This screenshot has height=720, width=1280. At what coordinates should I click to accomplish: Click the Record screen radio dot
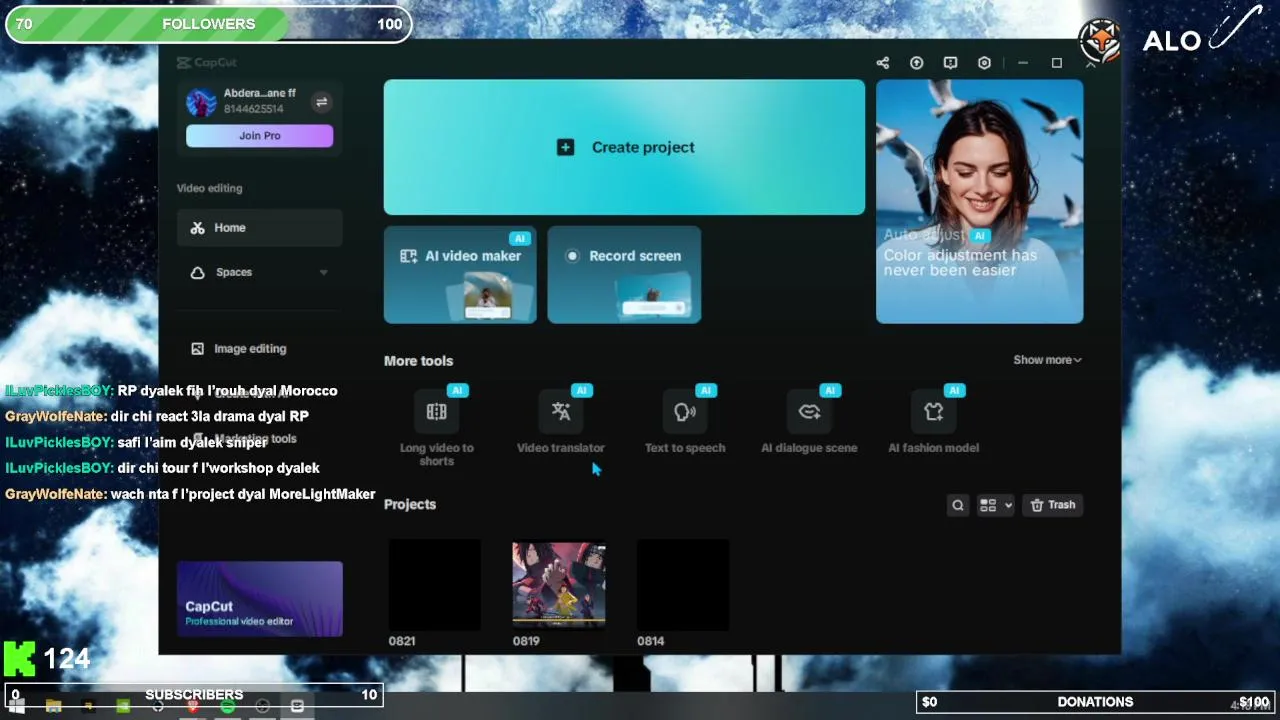pos(572,256)
